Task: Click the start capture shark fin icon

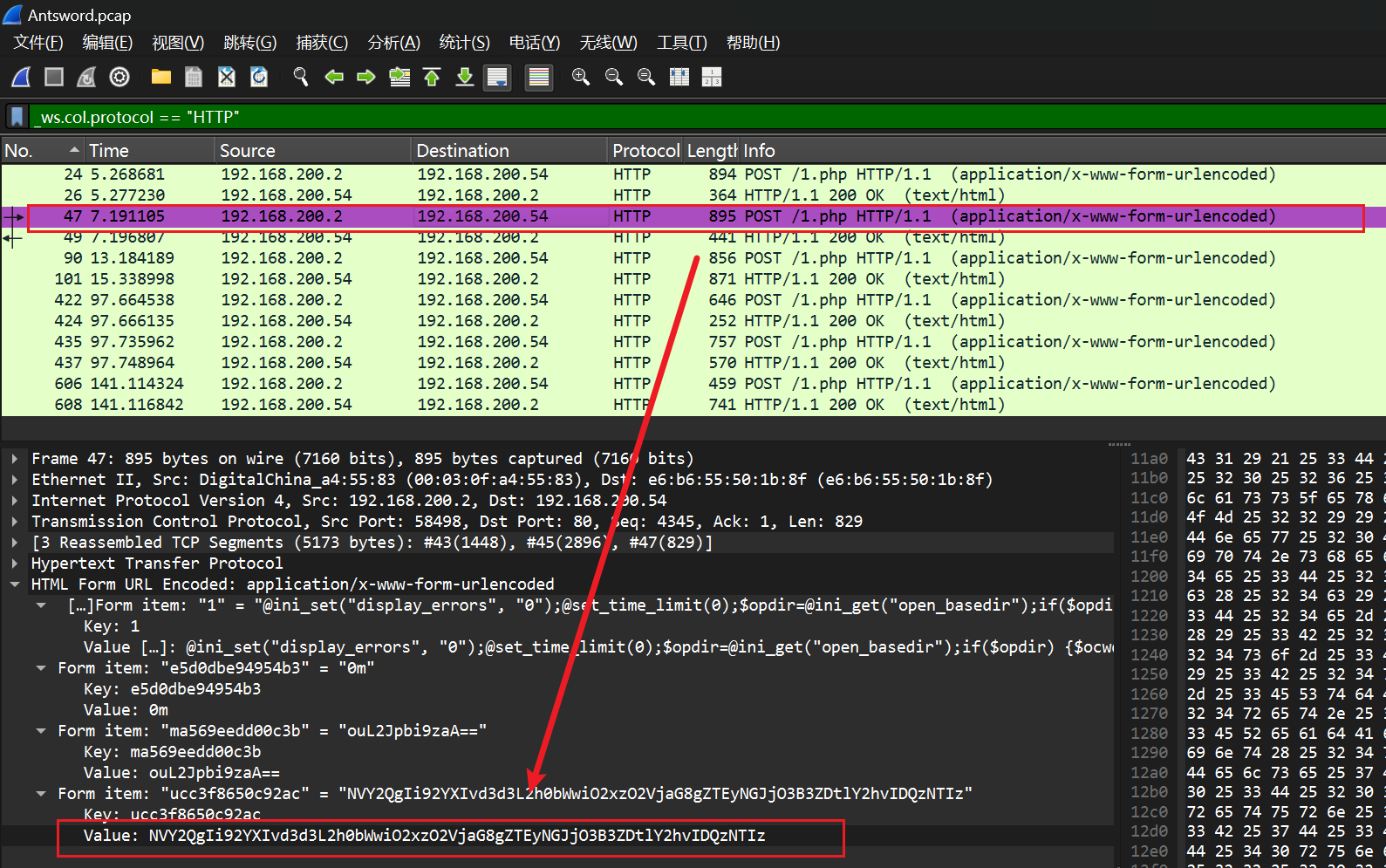Action: (x=21, y=78)
